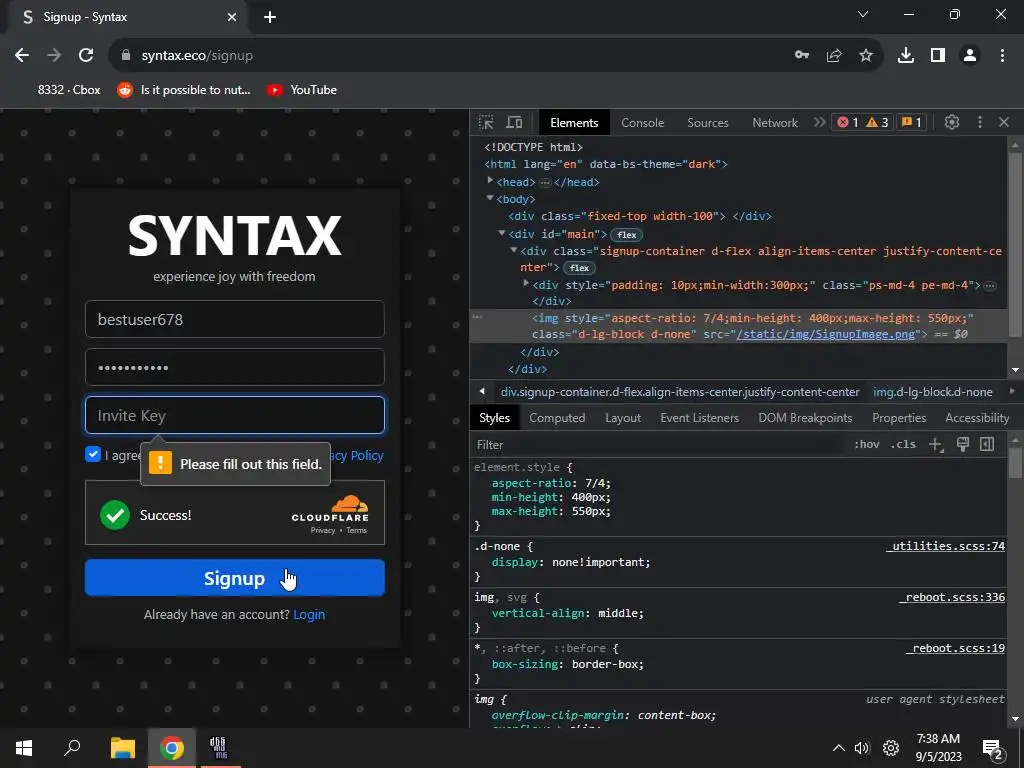Open the Login link
The width and height of the screenshot is (1024, 768).
(x=309, y=615)
